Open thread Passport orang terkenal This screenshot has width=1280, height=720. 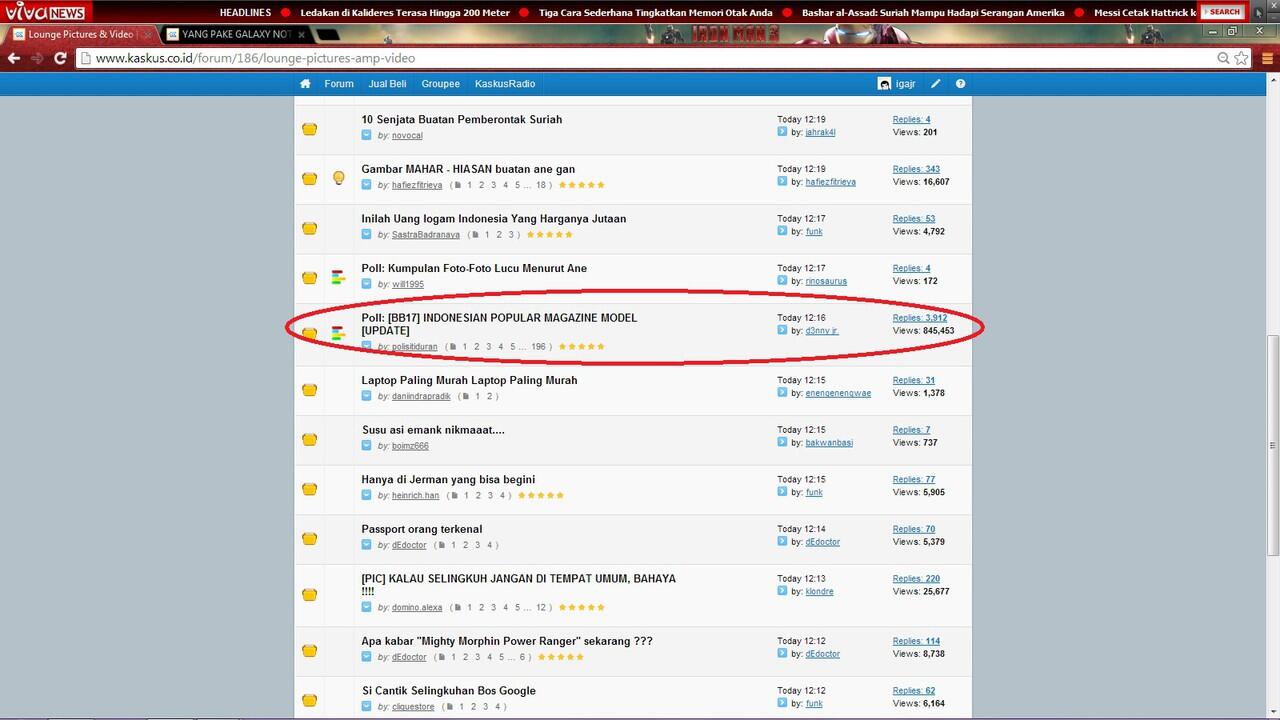click(422, 529)
